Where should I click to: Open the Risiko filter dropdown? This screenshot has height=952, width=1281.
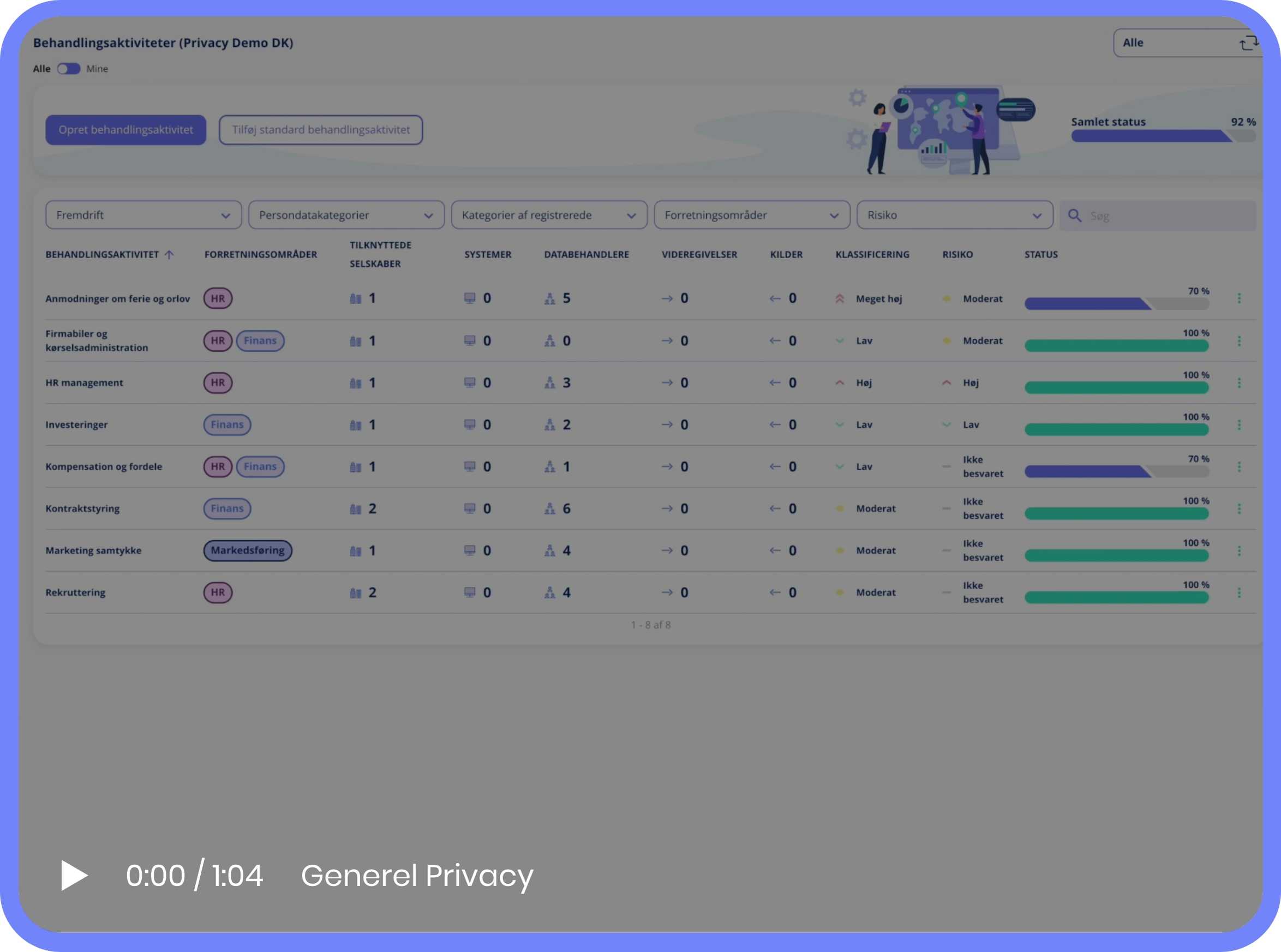(955, 215)
